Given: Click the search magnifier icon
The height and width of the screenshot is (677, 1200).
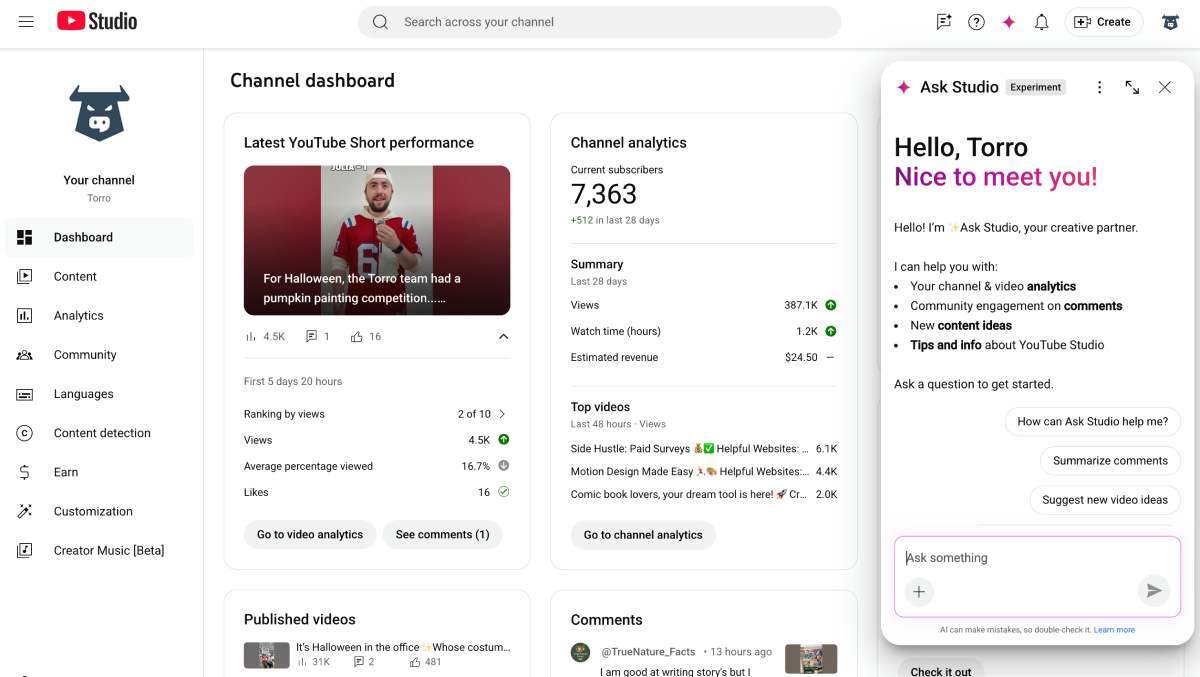Looking at the screenshot, I should [x=380, y=21].
